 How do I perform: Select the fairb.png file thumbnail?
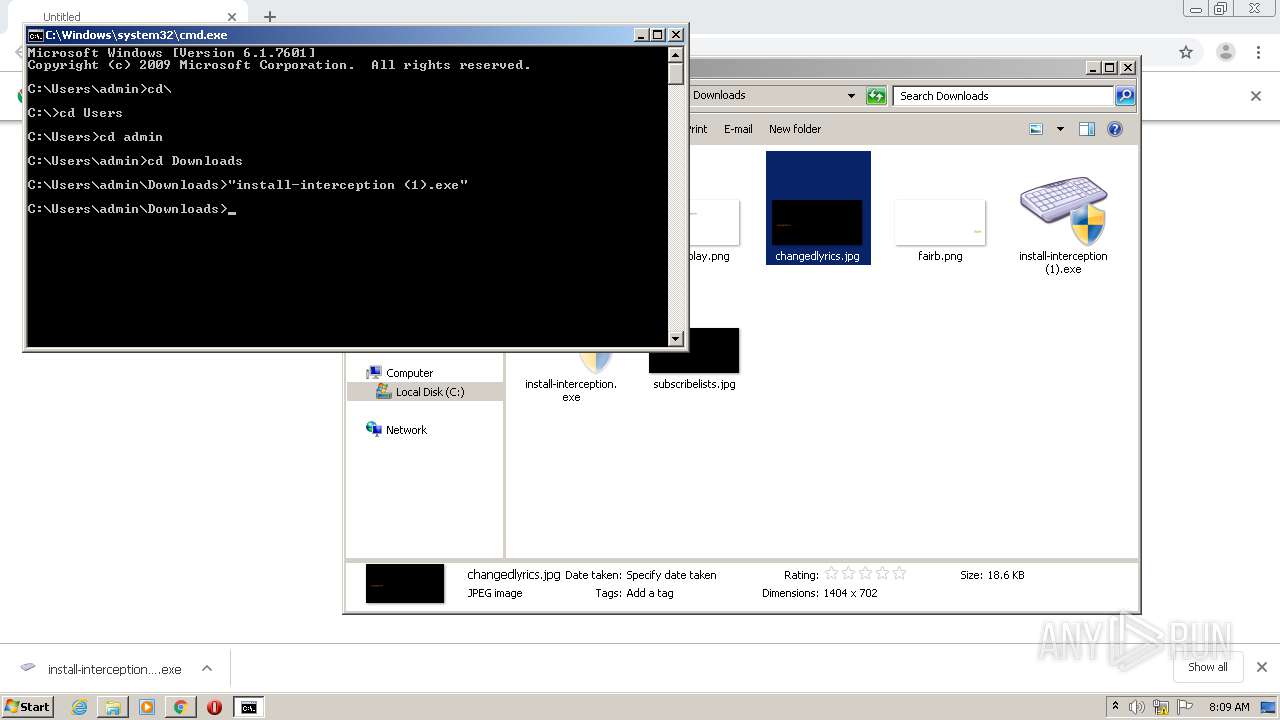coord(940,222)
